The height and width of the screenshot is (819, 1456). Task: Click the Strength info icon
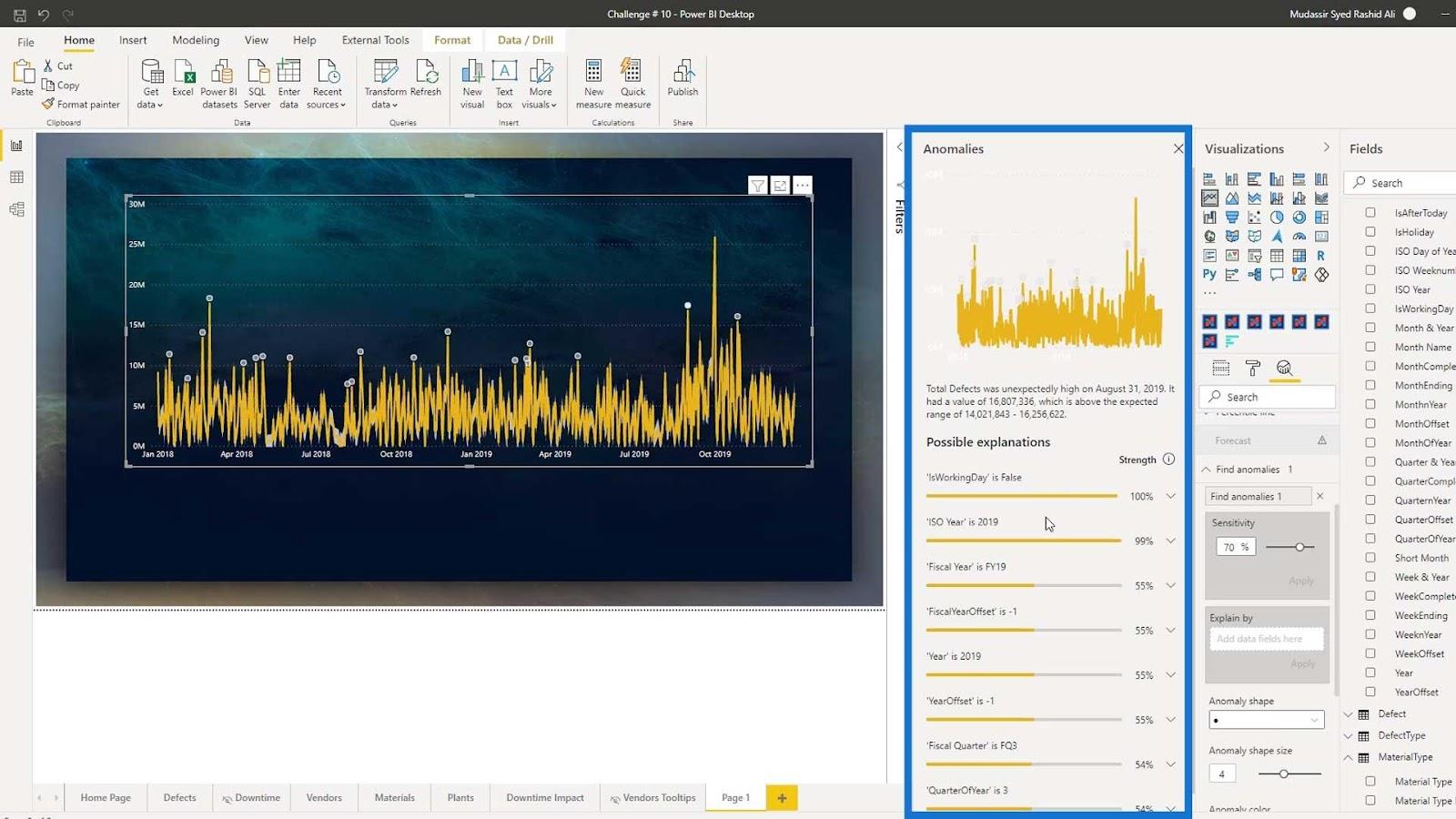(1169, 460)
